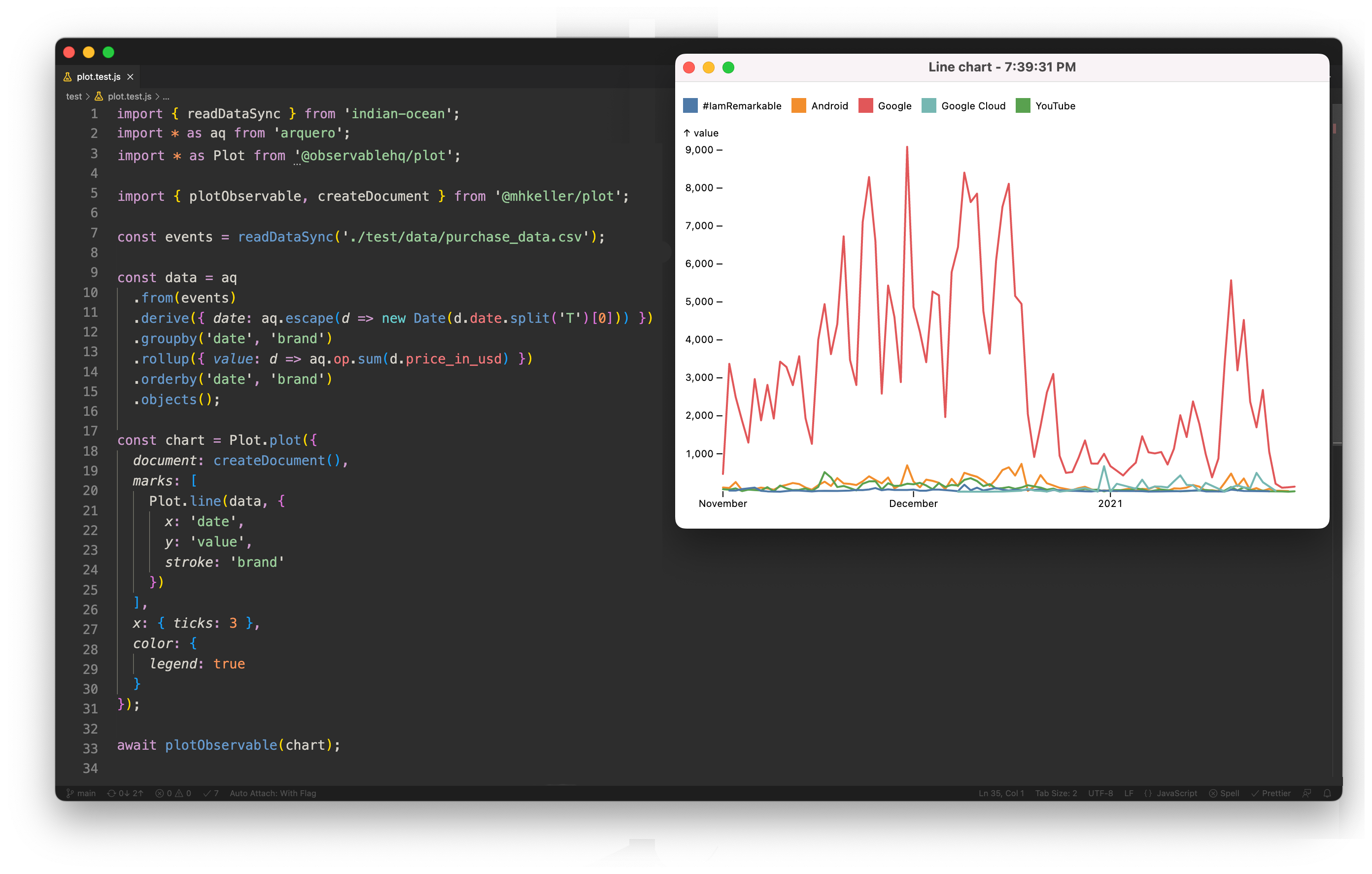Viewport: 1372px width, 874px height.
Task: Click the Prettier status indicator
Action: [1271, 793]
